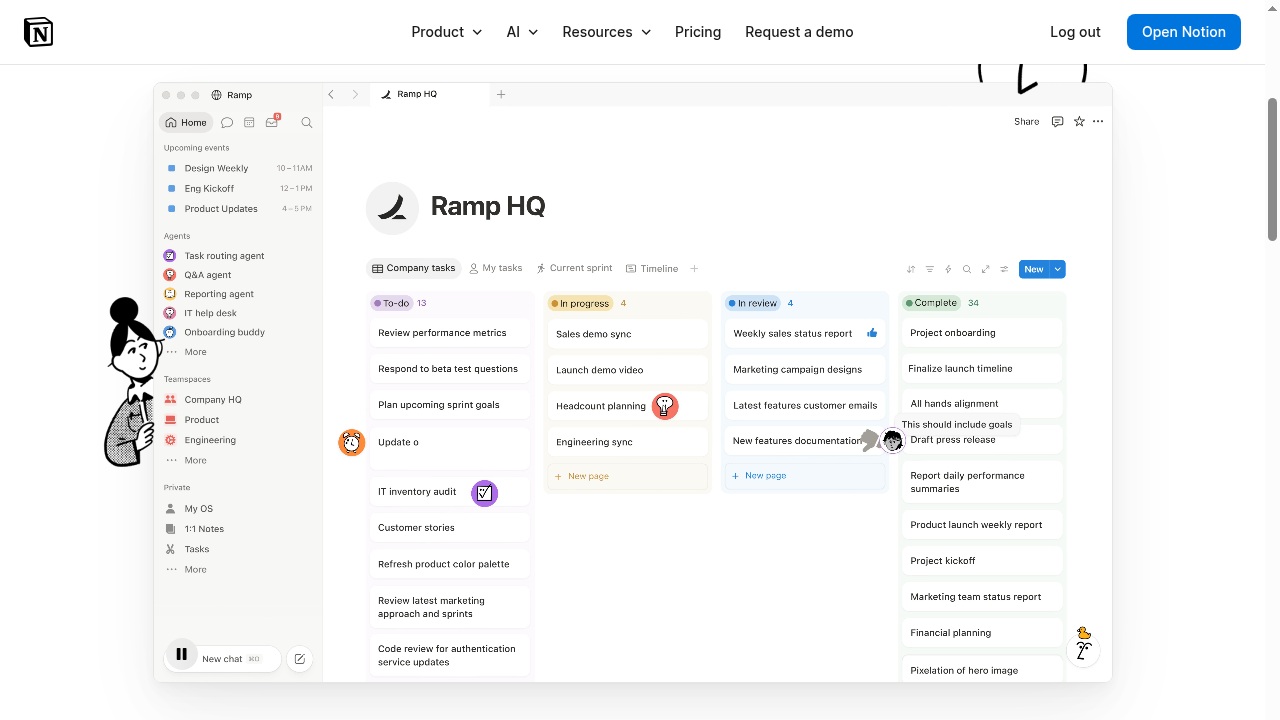Click the board toolbar search icon

point(967,269)
